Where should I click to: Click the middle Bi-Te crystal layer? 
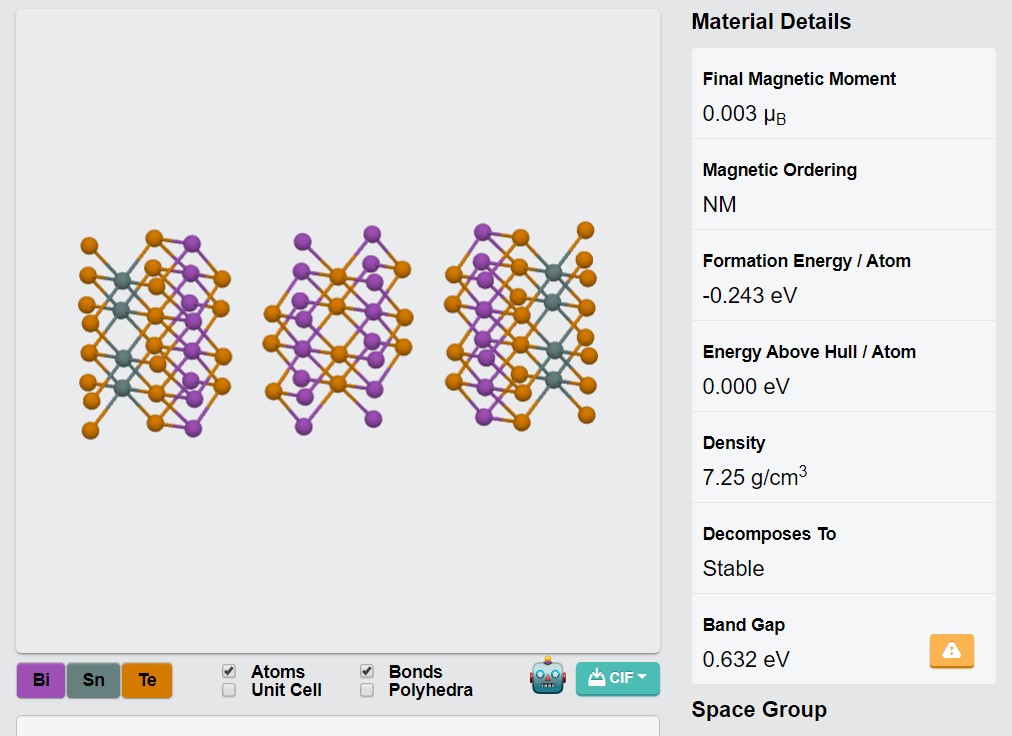(338, 330)
